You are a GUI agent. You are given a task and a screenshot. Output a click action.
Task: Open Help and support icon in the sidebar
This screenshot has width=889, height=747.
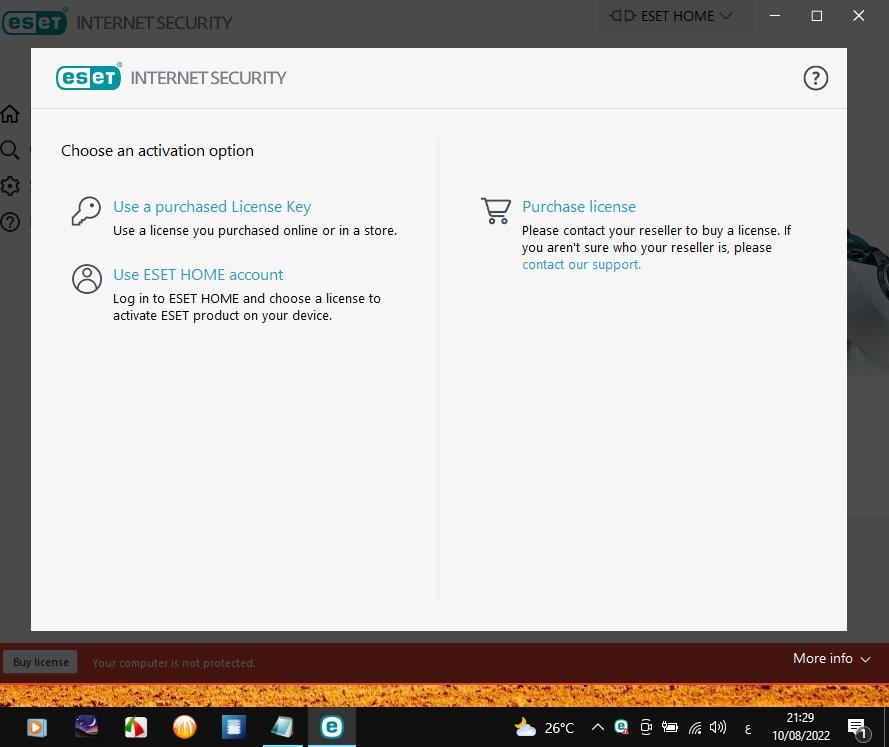coord(10,222)
